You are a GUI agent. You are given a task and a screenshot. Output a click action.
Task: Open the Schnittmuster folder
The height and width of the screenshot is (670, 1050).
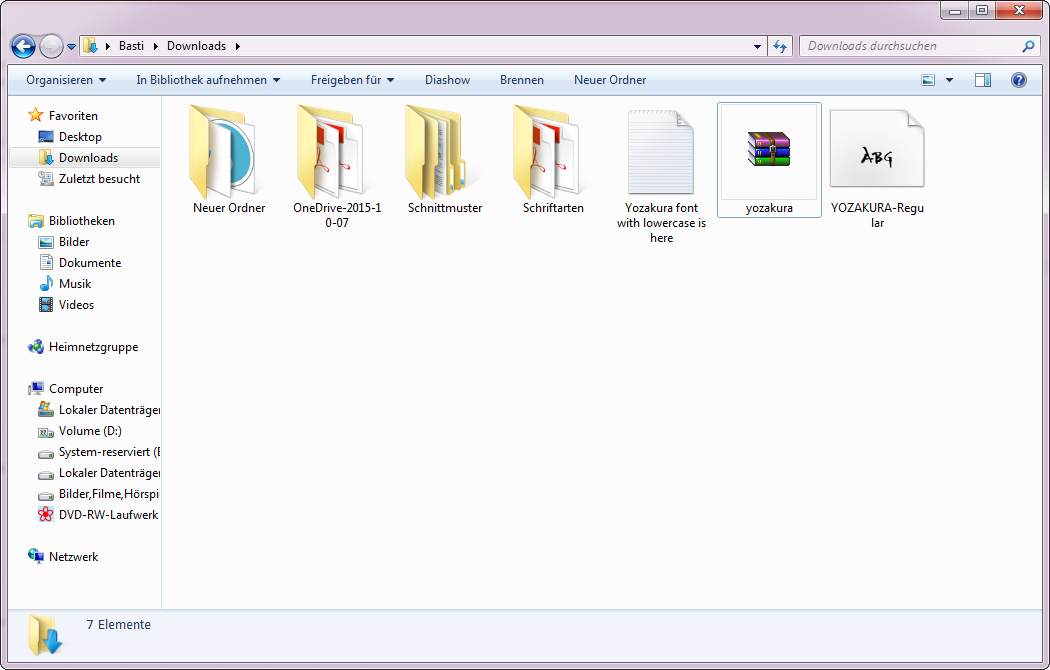coord(444,152)
